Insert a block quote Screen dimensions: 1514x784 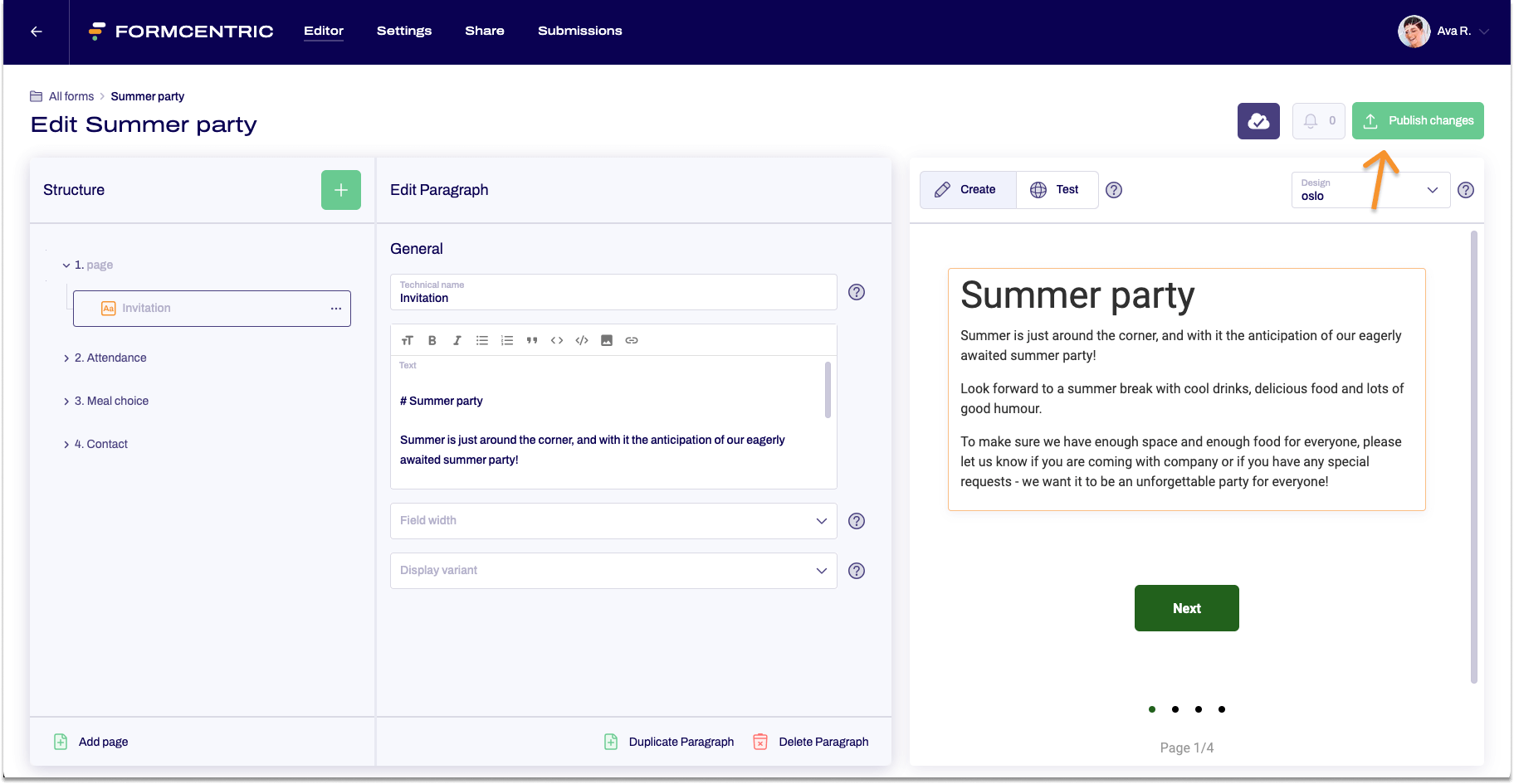(x=532, y=340)
